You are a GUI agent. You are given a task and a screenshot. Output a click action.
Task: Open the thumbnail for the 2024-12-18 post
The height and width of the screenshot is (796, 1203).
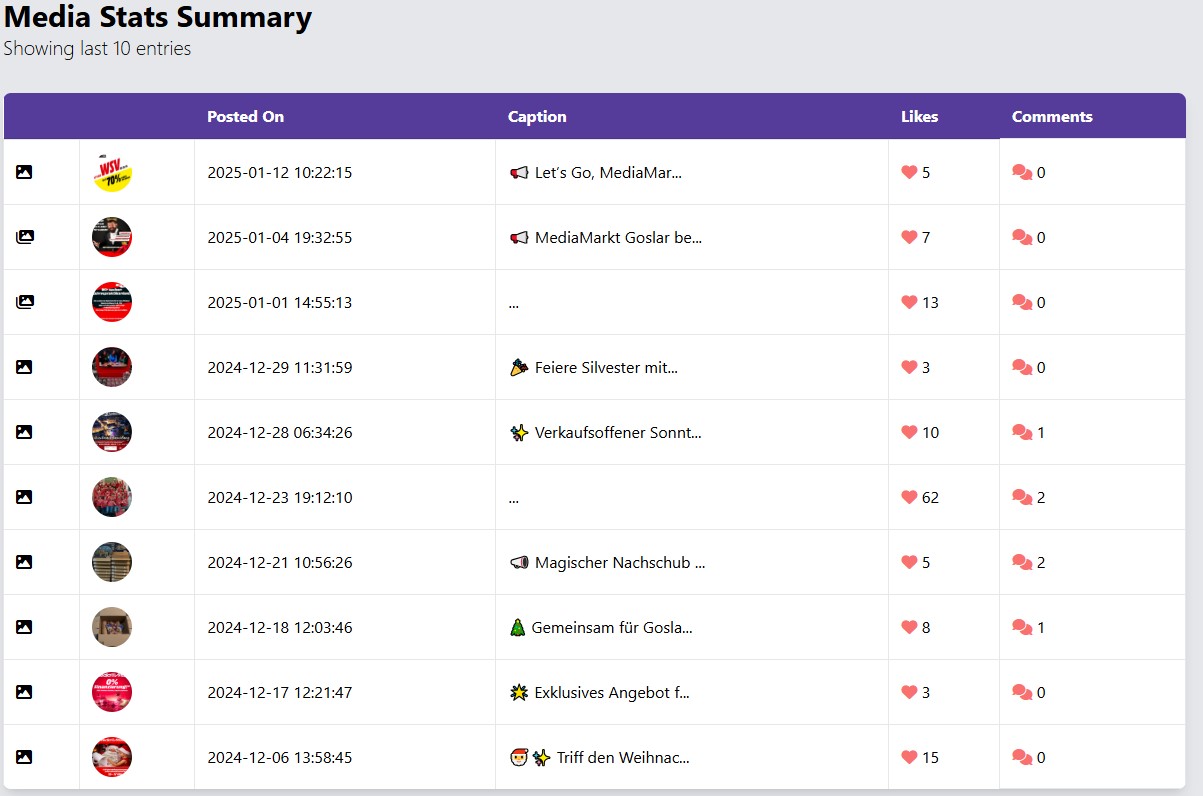pos(112,627)
